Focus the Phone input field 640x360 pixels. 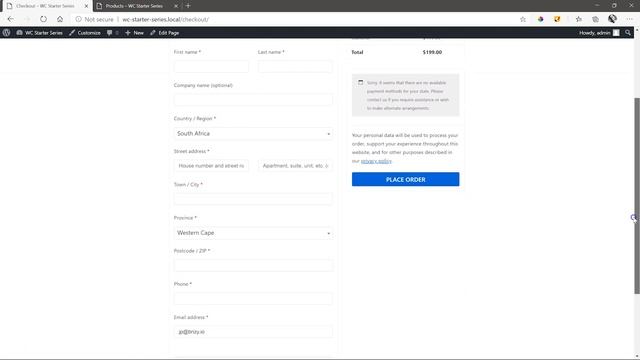click(x=253, y=298)
